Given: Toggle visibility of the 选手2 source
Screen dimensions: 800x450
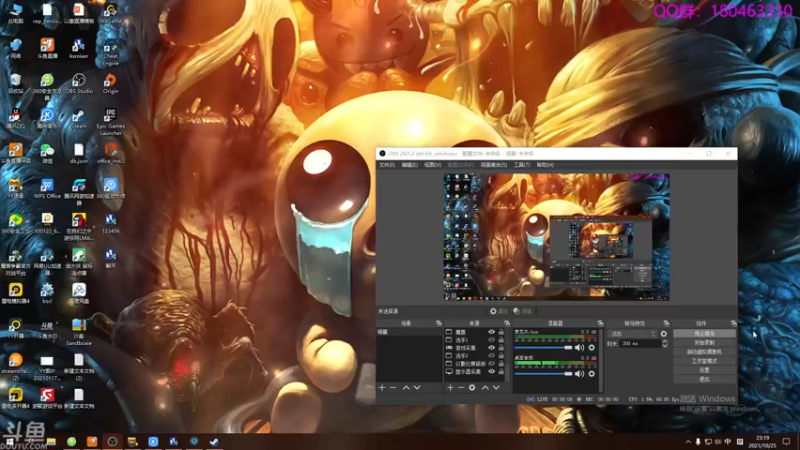Looking at the screenshot, I should click(x=491, y=356).
